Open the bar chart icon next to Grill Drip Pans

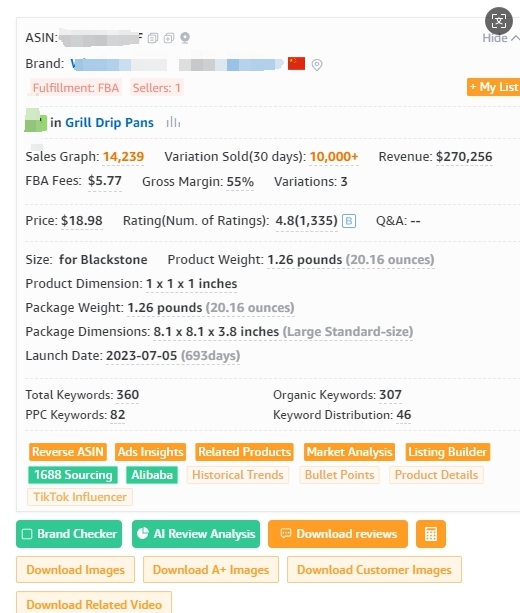(173, 122)
